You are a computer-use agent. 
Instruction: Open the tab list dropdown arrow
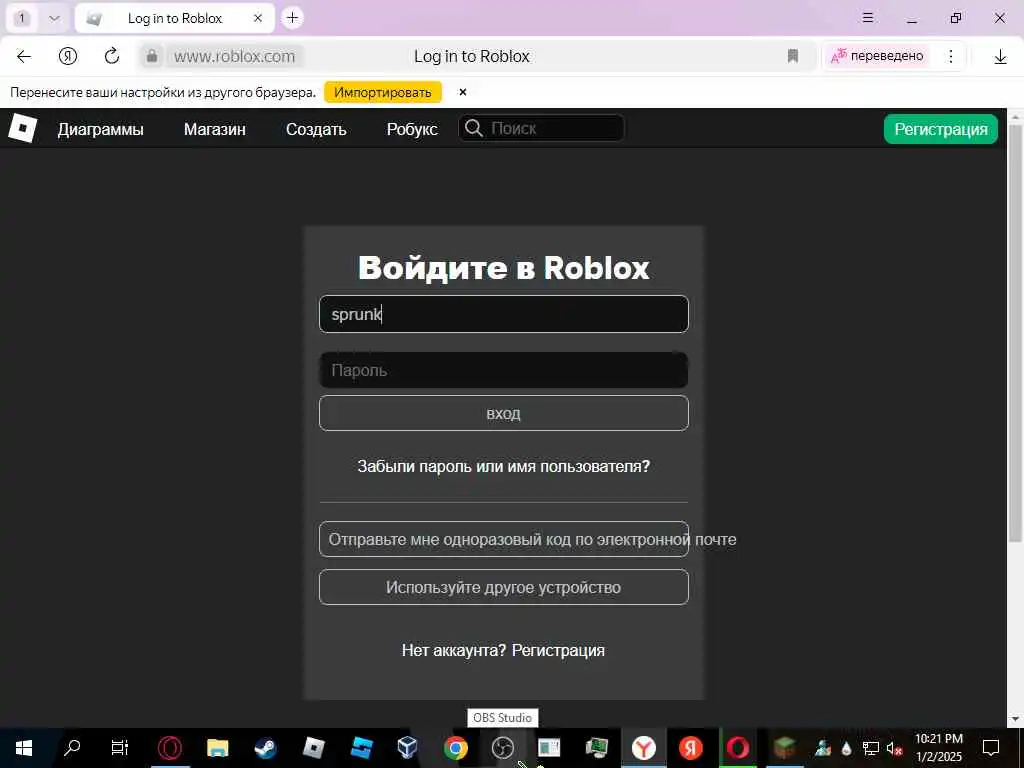point(54,18)
